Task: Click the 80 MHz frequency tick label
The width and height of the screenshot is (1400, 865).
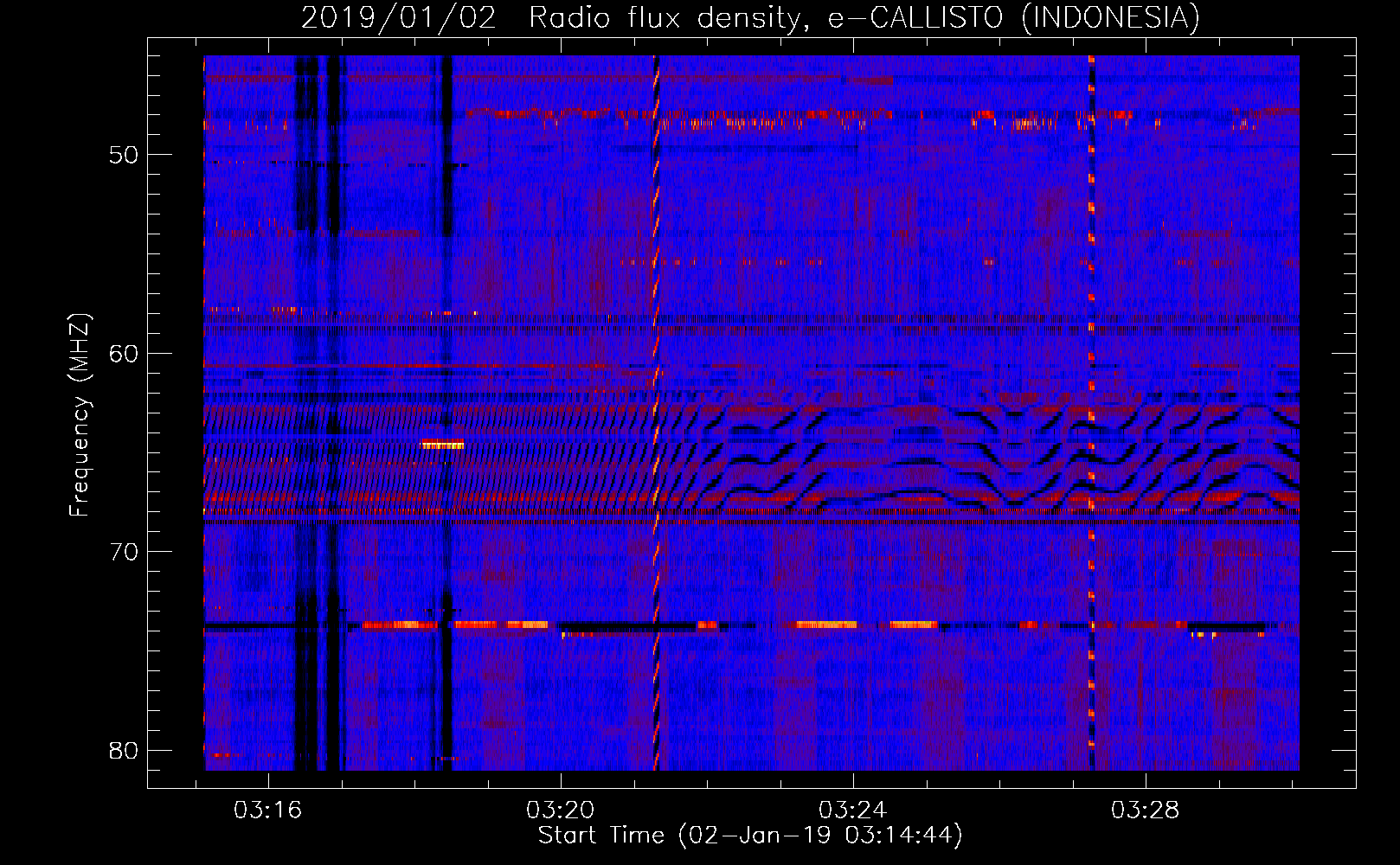Action: [x=124, y=750]
